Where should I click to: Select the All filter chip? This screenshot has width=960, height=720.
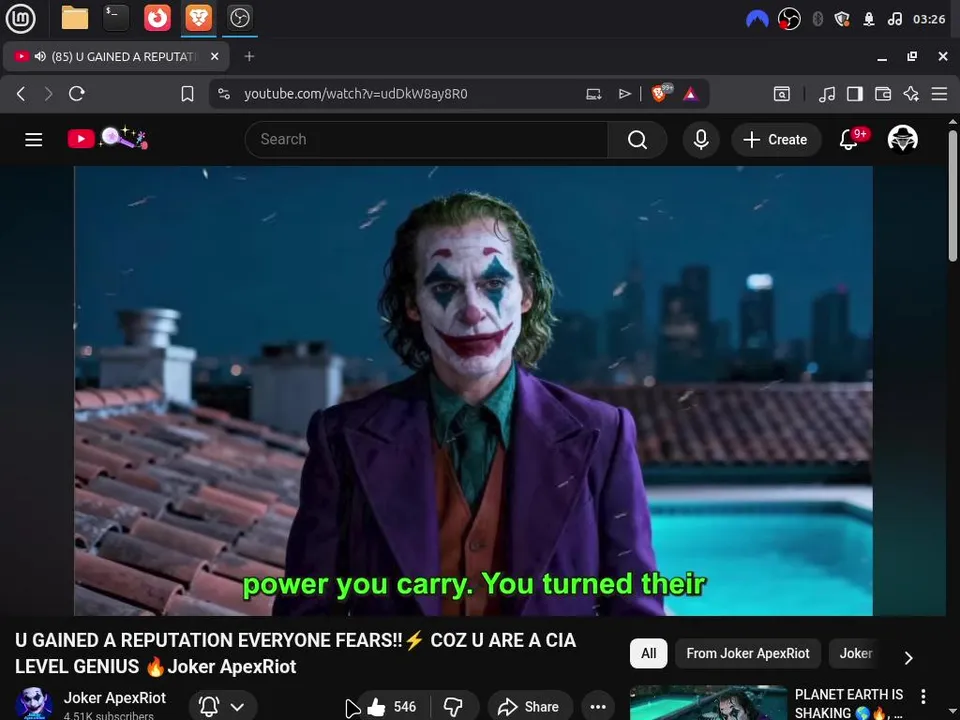pyautogui.click(x=648, y=653)
